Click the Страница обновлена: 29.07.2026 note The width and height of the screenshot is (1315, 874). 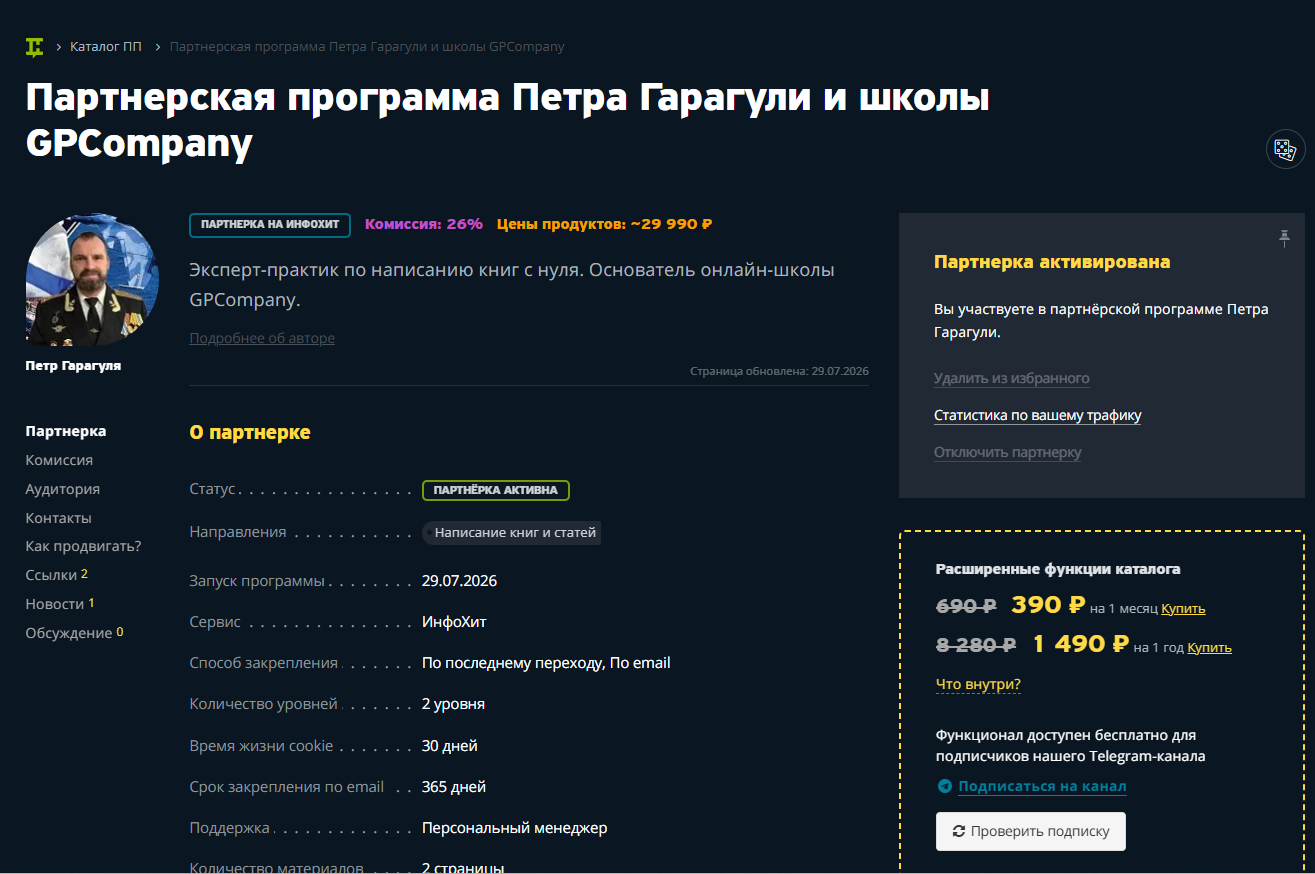pos(779,371)
